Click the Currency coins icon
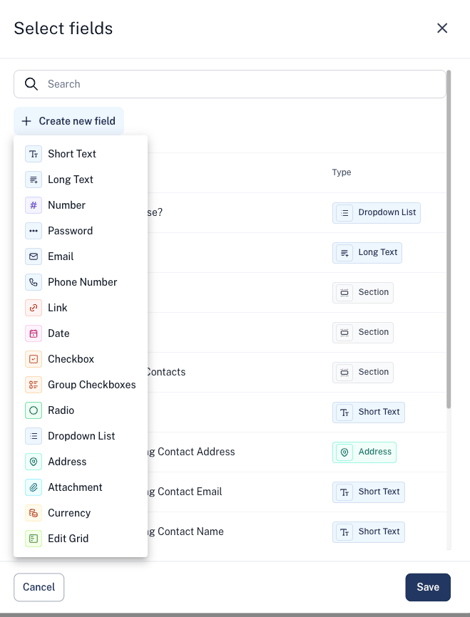 (33, 513)
